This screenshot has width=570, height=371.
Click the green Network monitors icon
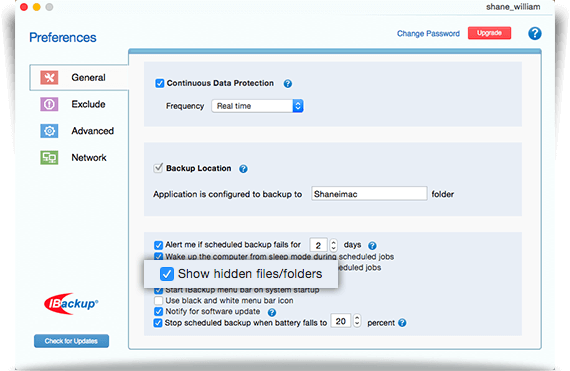tap(49, 158)
